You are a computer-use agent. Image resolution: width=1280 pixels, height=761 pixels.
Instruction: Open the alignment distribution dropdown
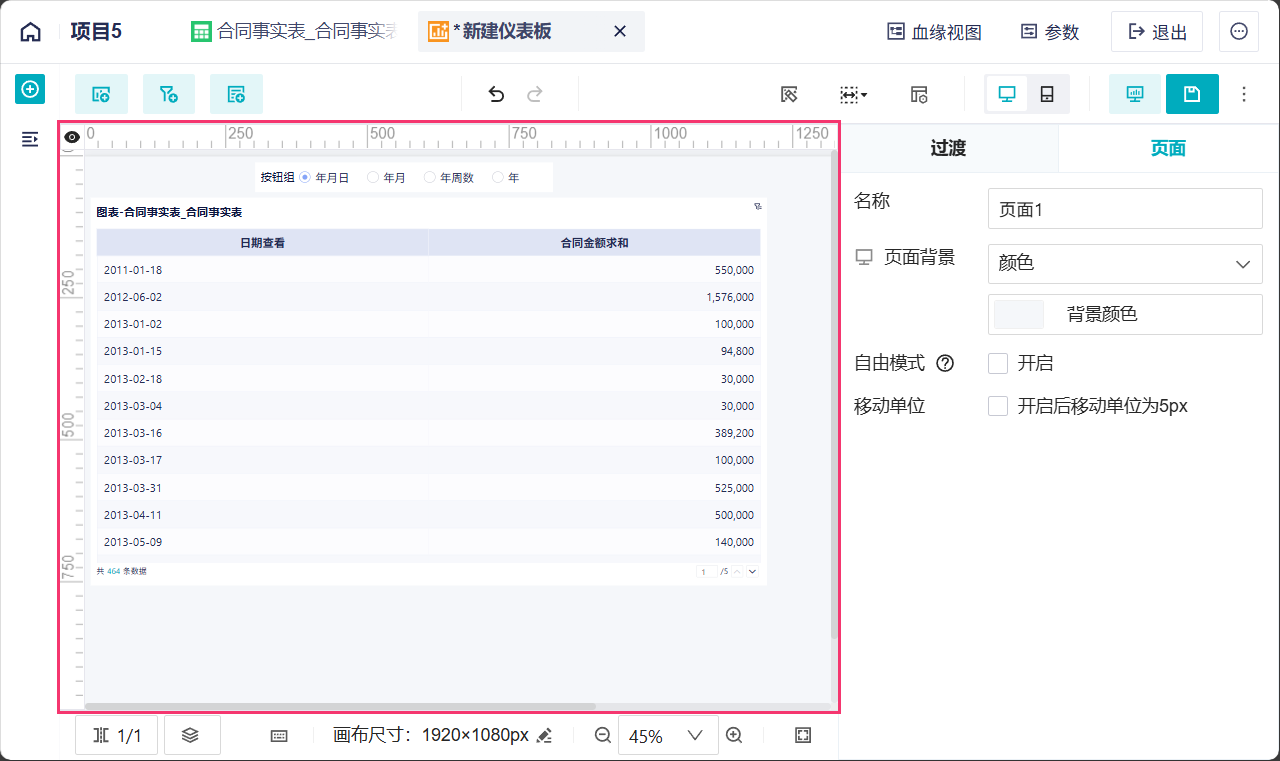[x=853, y=94]
